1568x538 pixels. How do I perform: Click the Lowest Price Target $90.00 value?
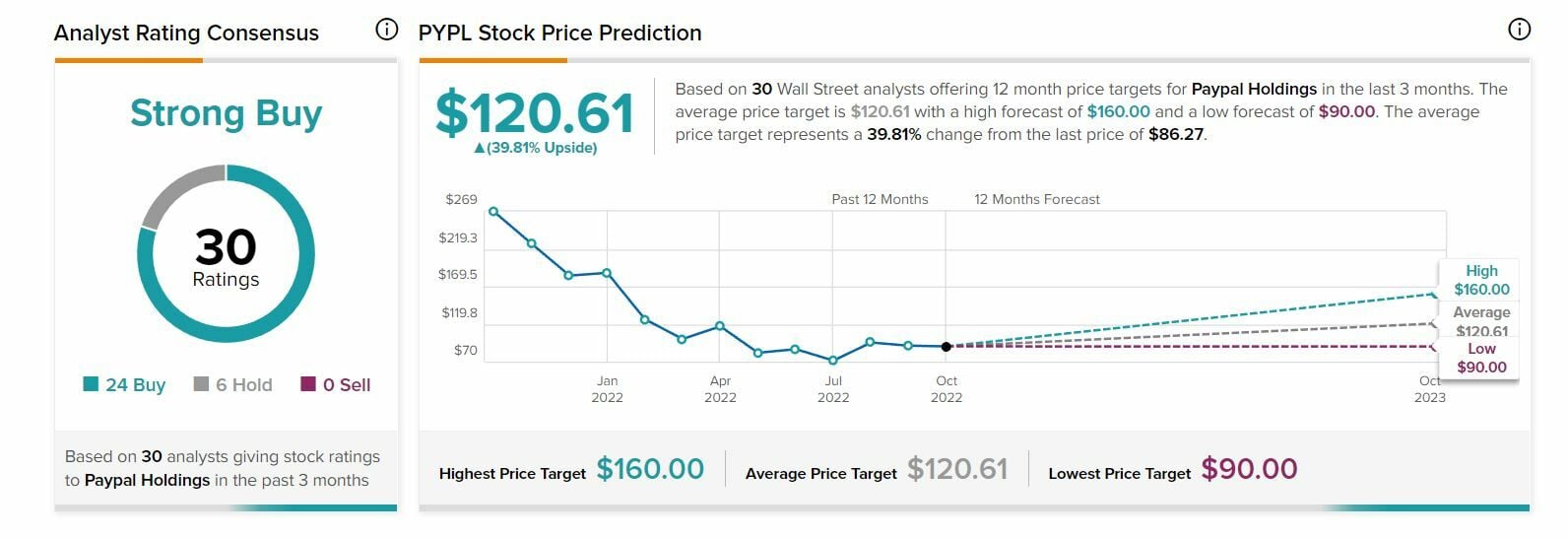1249,469
